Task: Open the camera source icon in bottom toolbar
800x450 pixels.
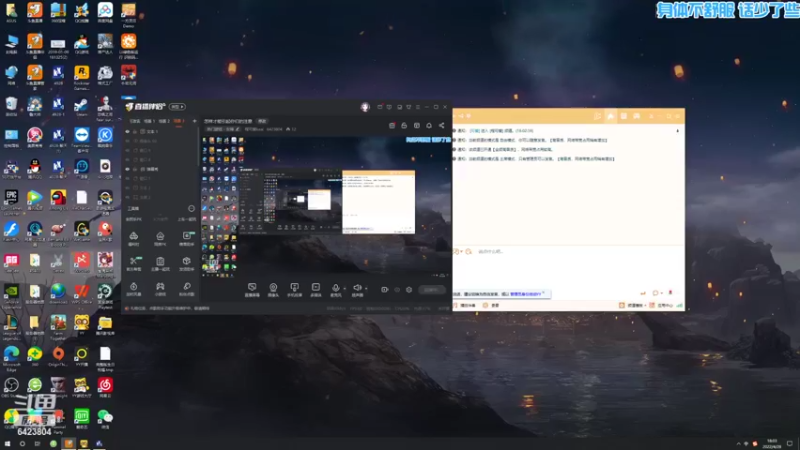Action: 273,288
